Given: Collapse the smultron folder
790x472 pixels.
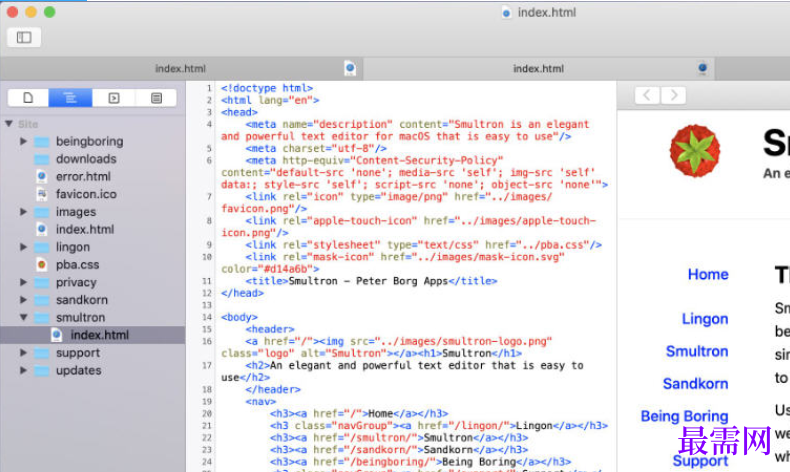Looking at the screenshot, I should click(23, 318).
